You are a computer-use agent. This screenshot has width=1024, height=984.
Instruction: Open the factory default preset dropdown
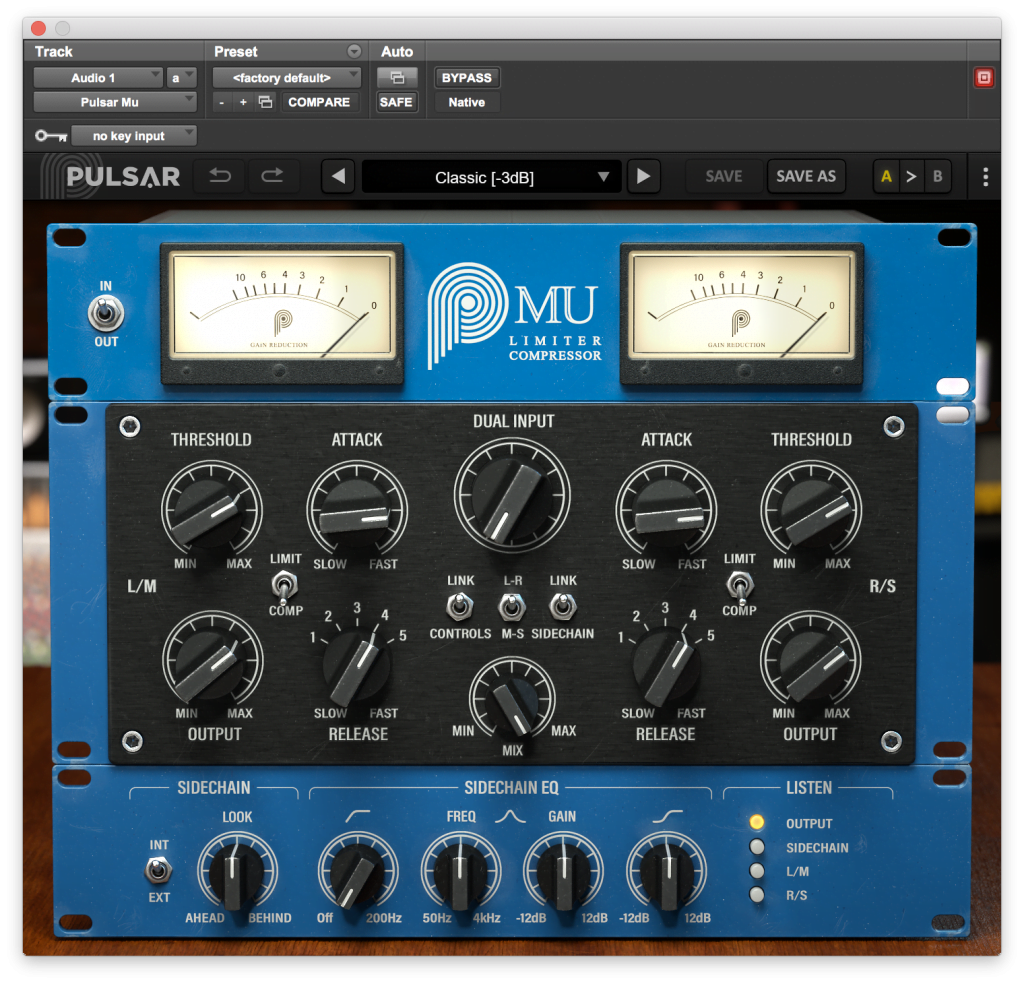pos(287,78)
